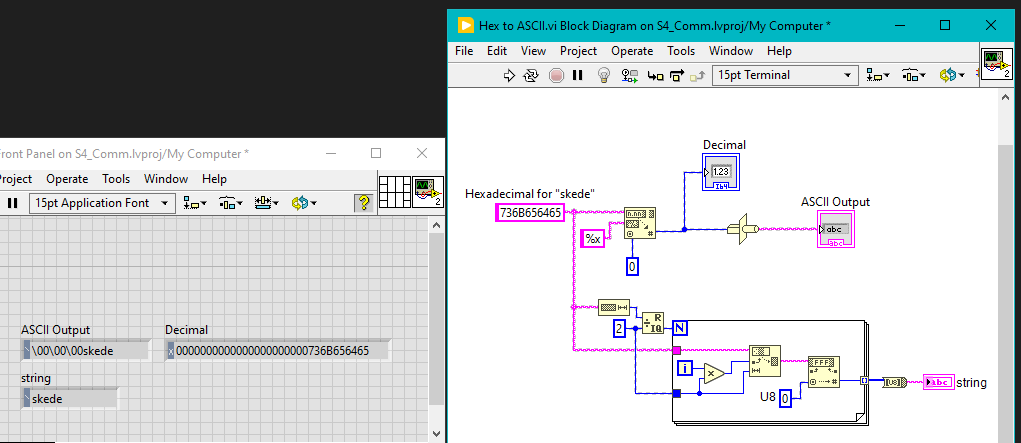This screenshot has height=443, width=1021.
Task: Open the Edit menu in block diagram
Action: click(x=497, y=50)
